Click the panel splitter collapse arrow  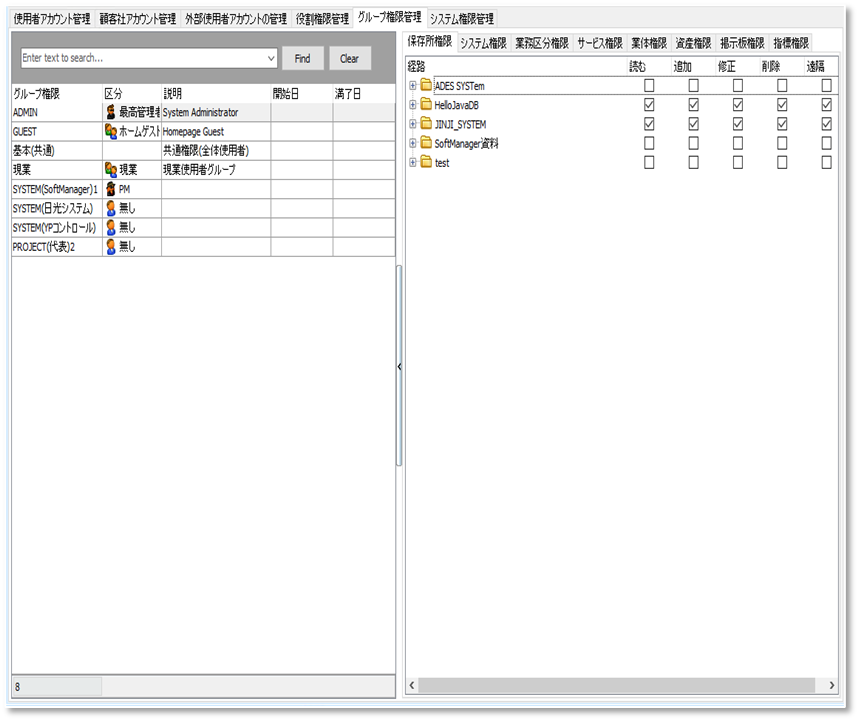[x=399, y=367]
